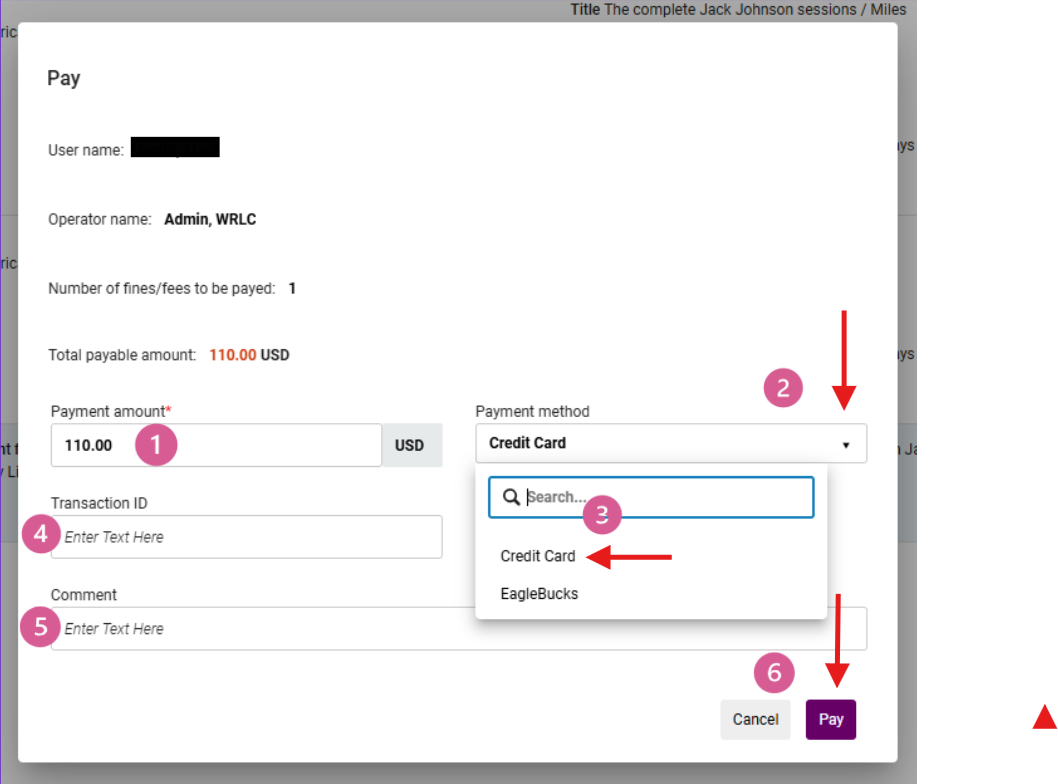Click the horizontal red arrow beside Credit Card

click(x=630, y=557)
